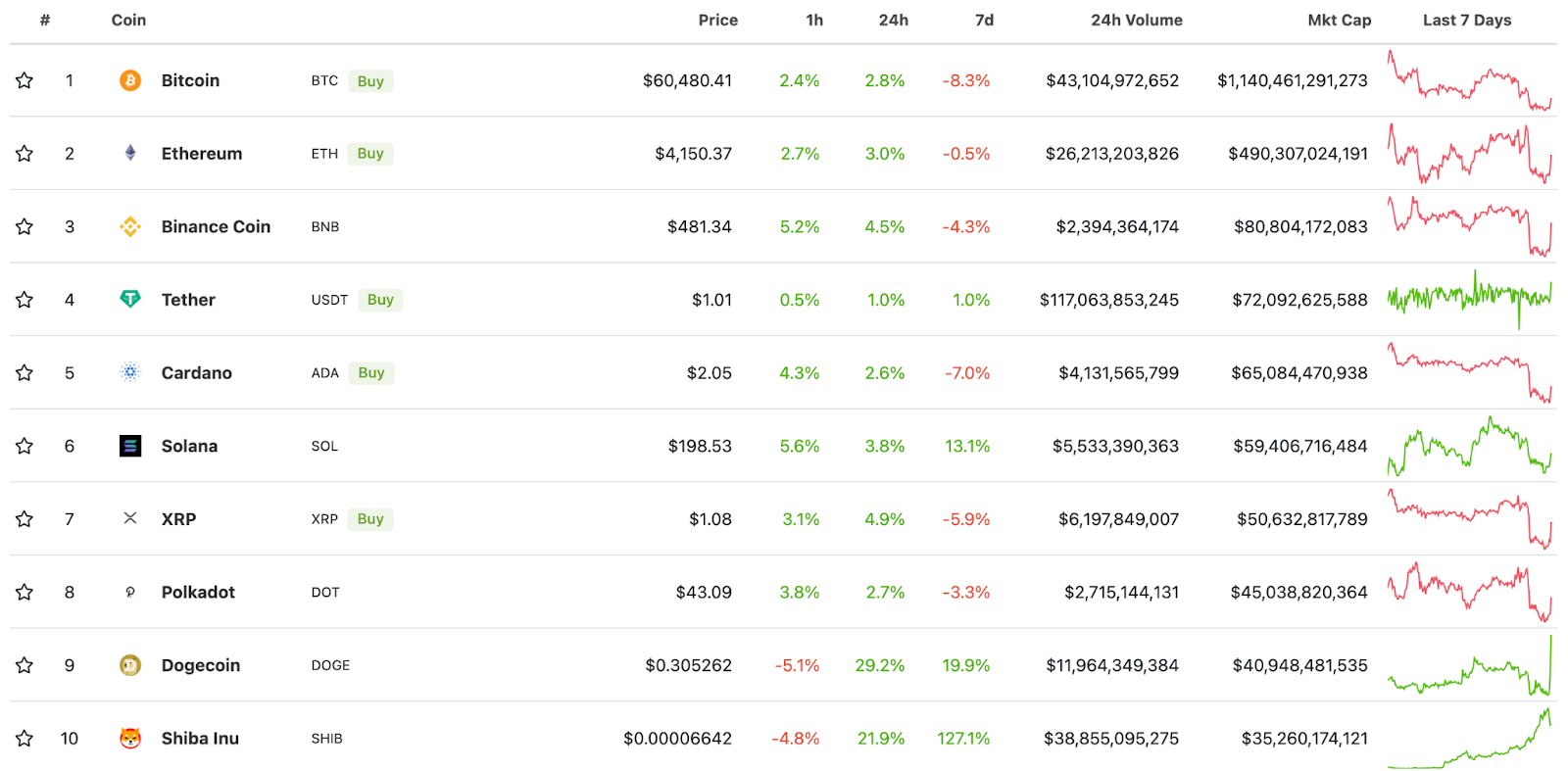Open the Ethereum coin page
Viewport: 1568px width, 771px height.
pyautogui.click(x=202, y=153)
